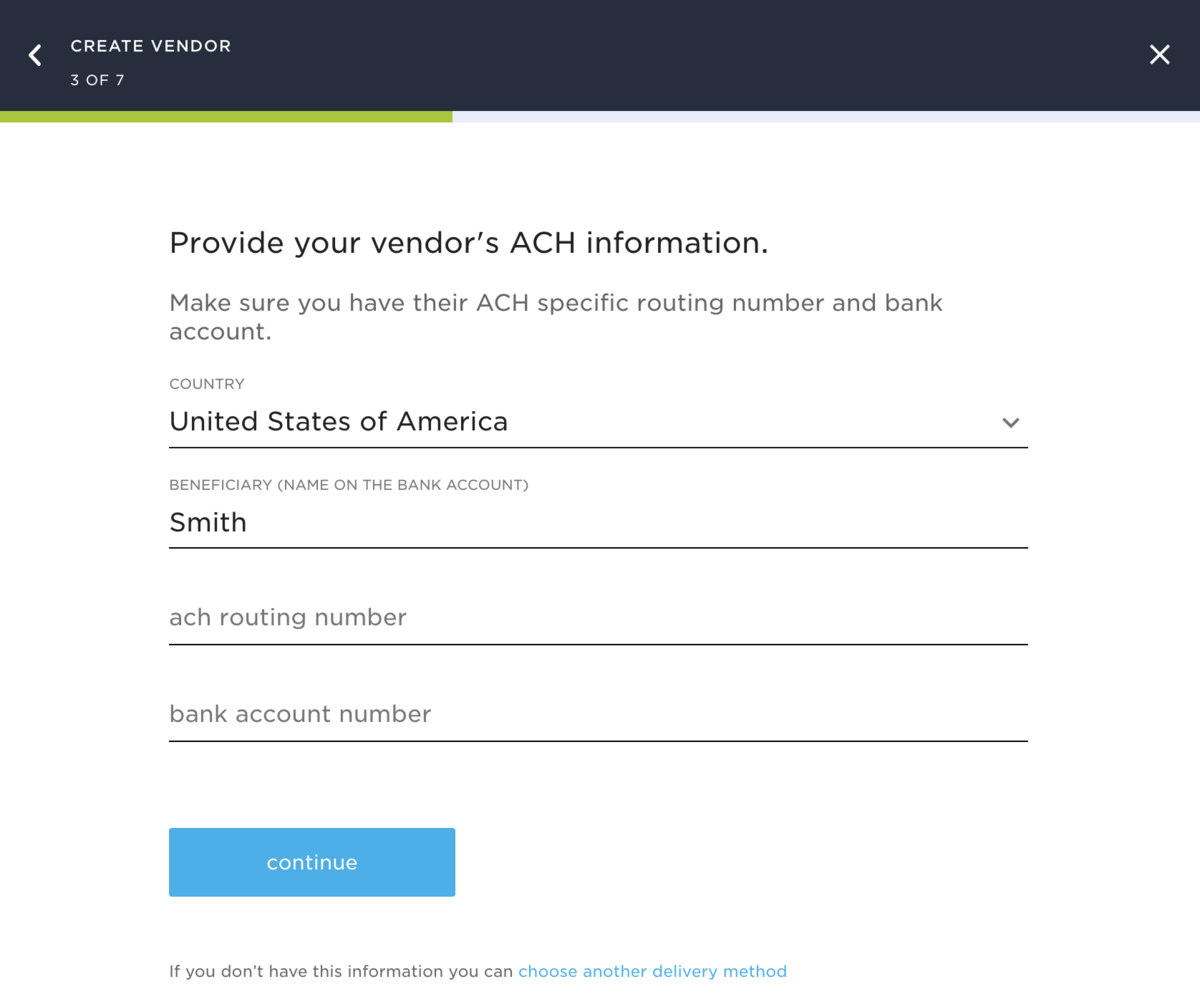Viewport: 1200px width, 1007px height.
Task: Click the continue button
Action: click(x=312, y=862)
